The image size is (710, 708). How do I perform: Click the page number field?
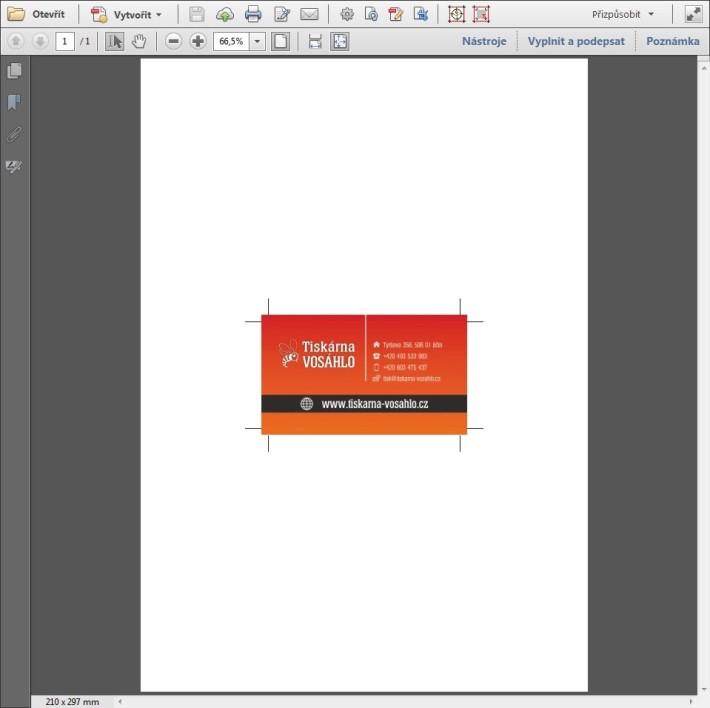coord(65,41)
